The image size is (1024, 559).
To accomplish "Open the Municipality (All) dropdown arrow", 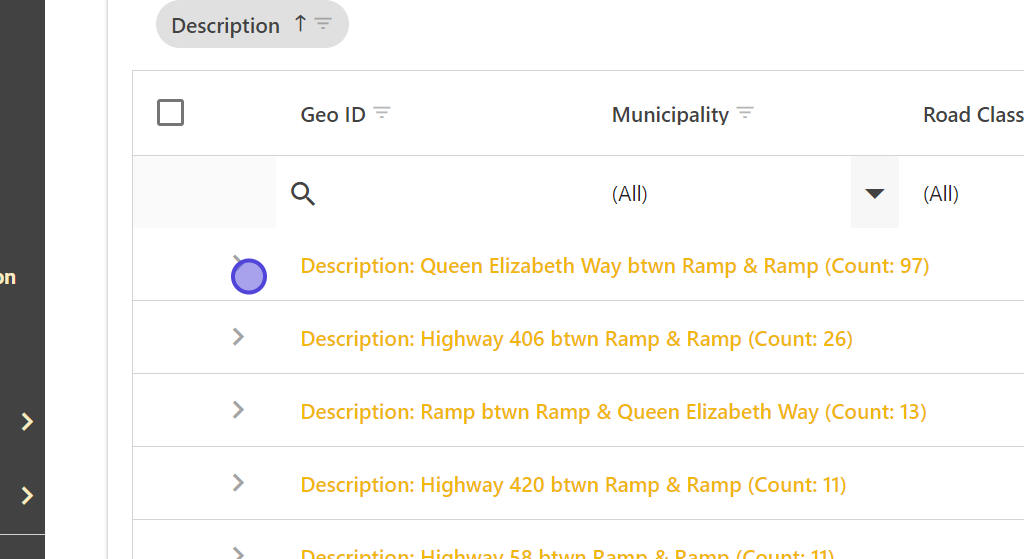I will pyautogui.click(x=875, y=193).
